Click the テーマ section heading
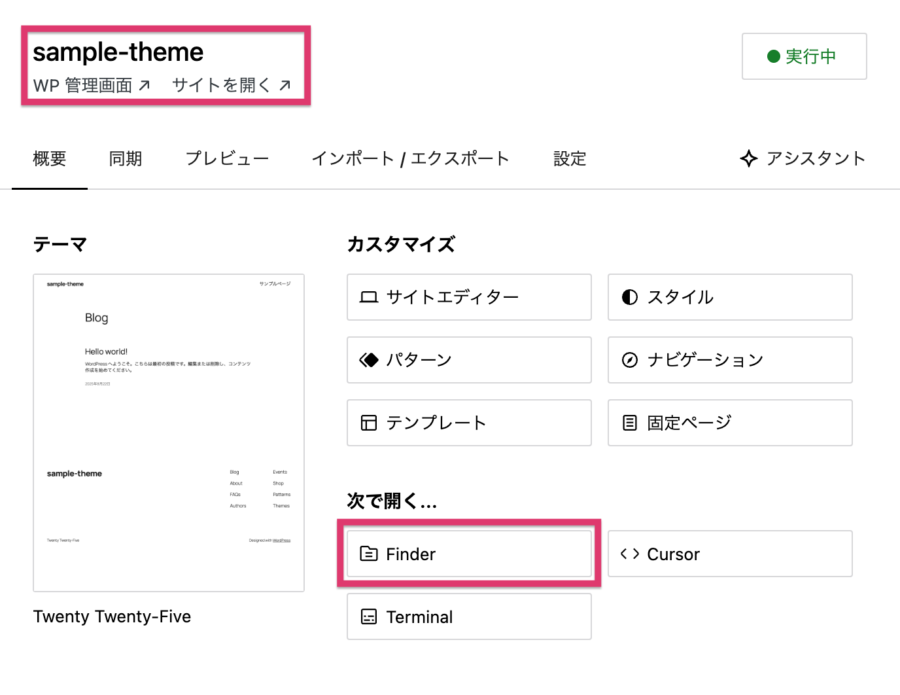Screen dimensions: 900x695 60,244
